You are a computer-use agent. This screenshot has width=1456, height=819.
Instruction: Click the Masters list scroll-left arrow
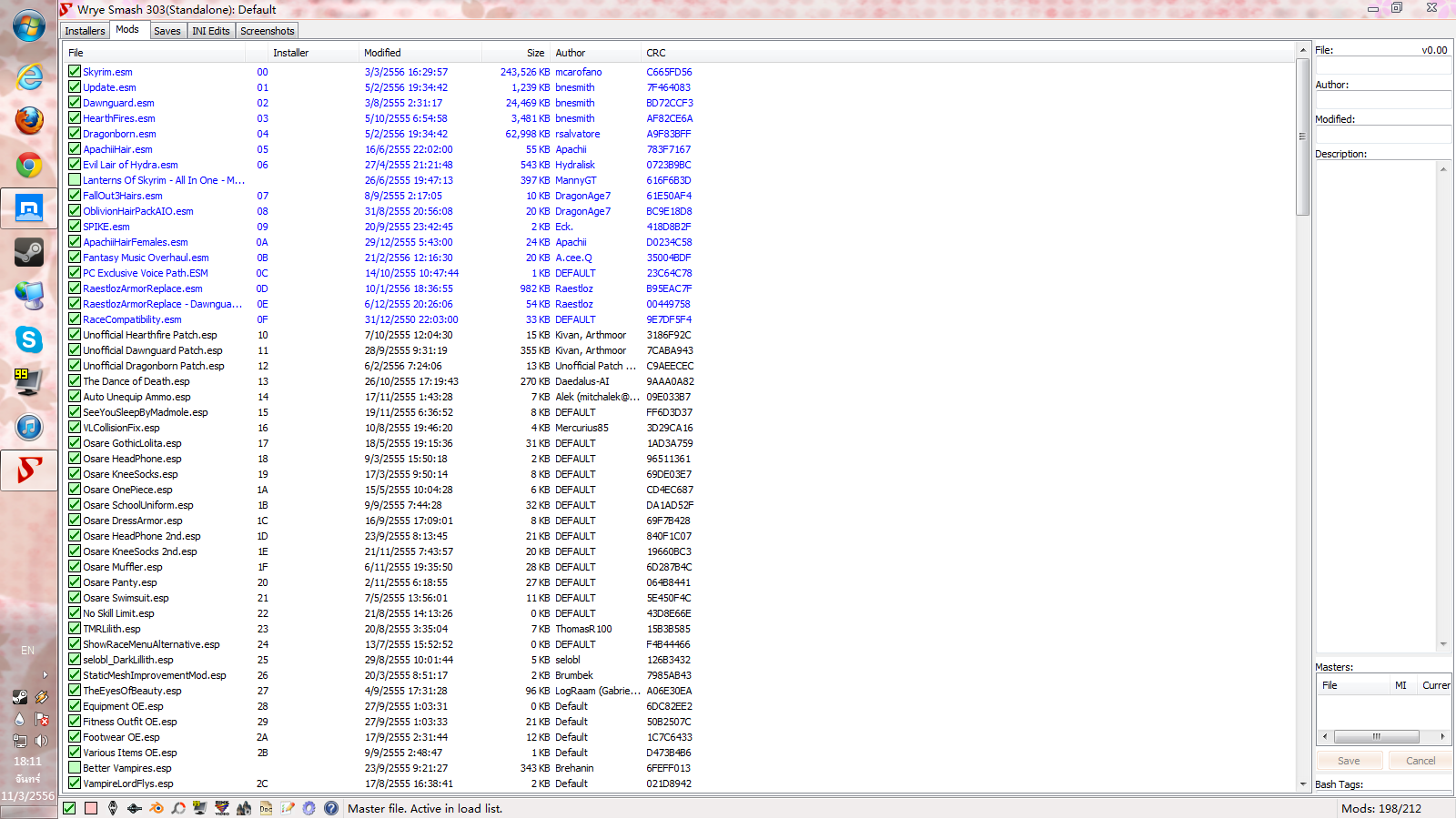coord(1325,736)
